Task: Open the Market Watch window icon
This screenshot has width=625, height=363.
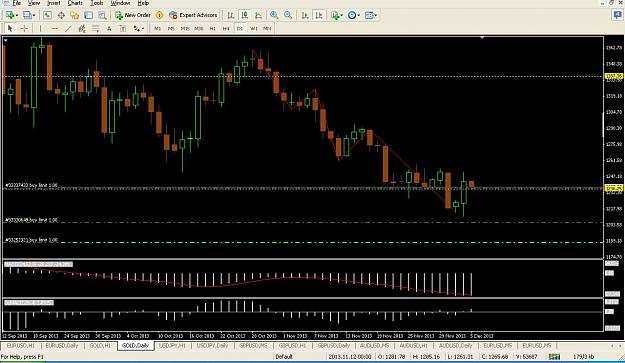Action: click(x=47, y=15)
